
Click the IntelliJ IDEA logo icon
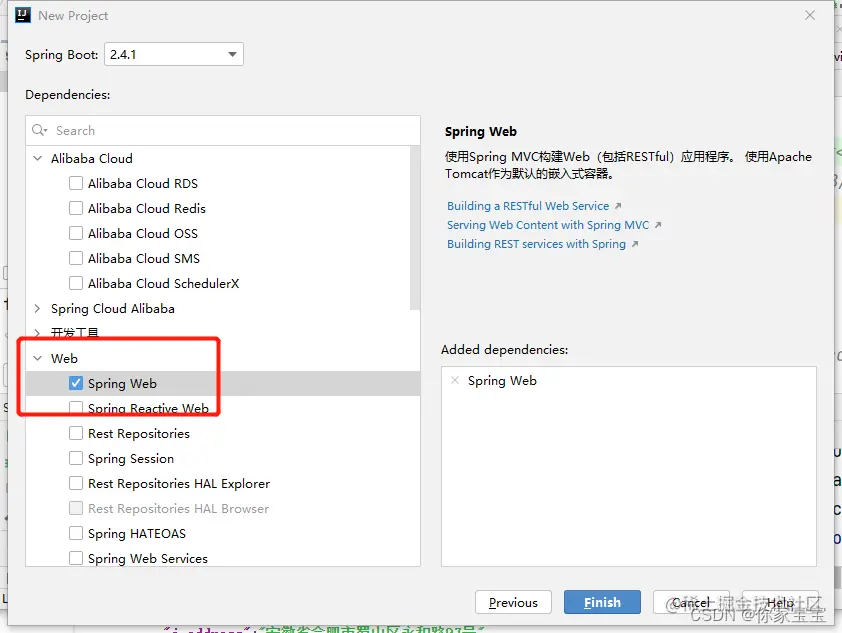click(x=23, y=15)
